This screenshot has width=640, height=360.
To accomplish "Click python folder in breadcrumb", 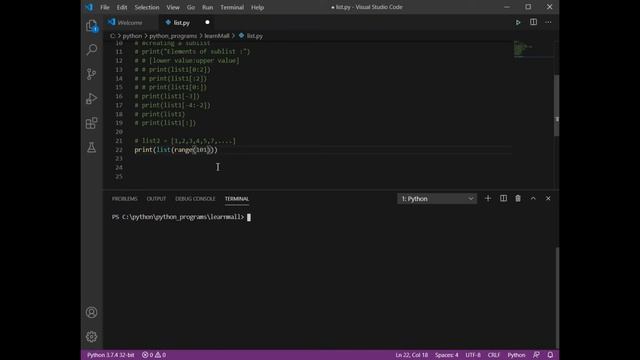I will (x=132, y=36).
